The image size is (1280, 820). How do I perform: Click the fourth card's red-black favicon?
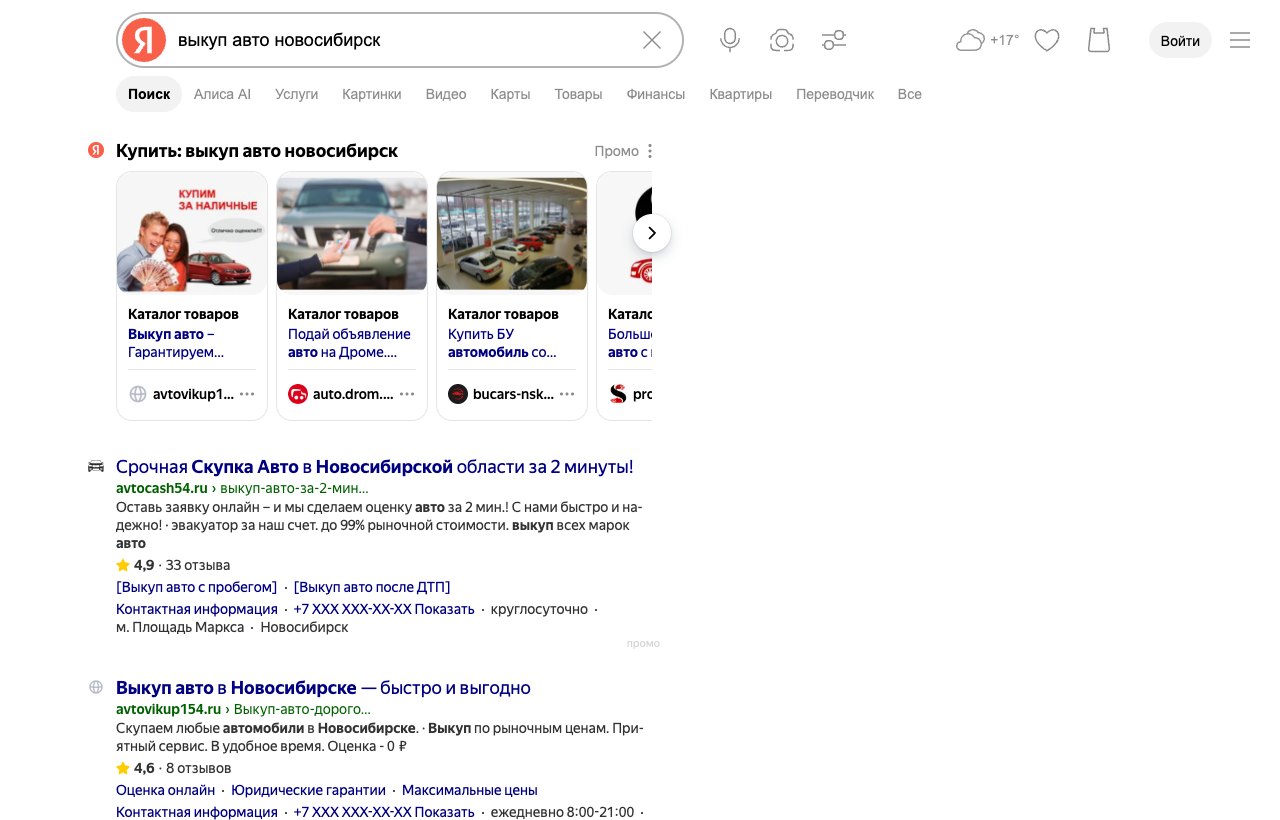[x=618, y=394]
